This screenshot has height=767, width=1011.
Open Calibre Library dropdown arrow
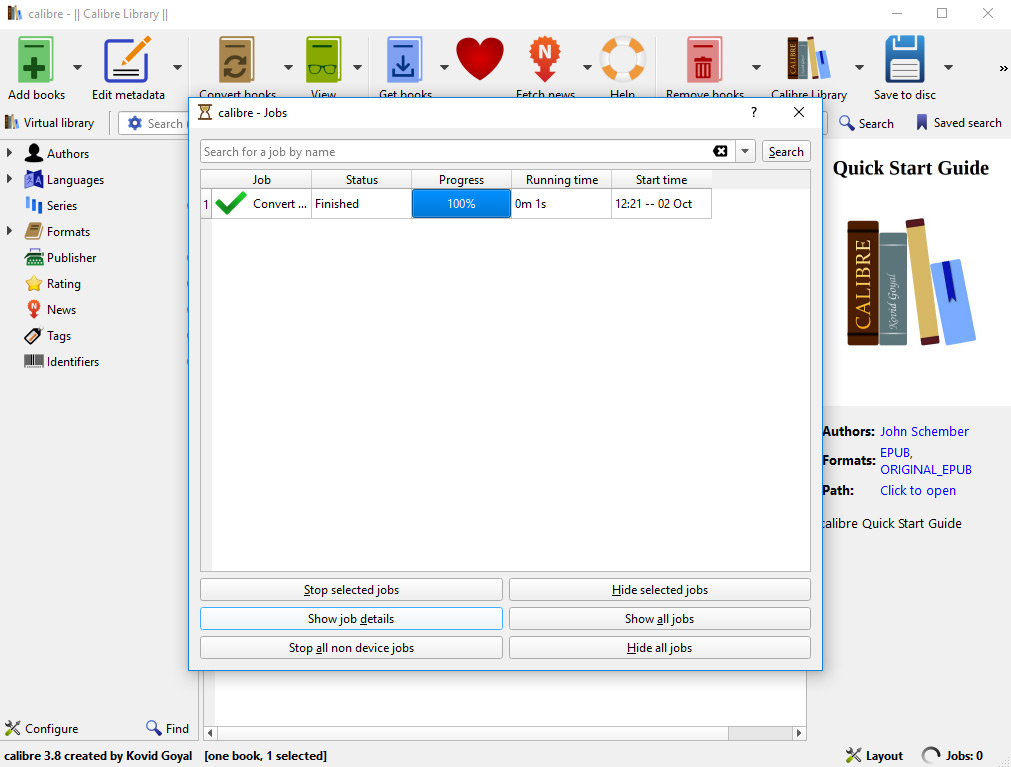tap(859, 67)
